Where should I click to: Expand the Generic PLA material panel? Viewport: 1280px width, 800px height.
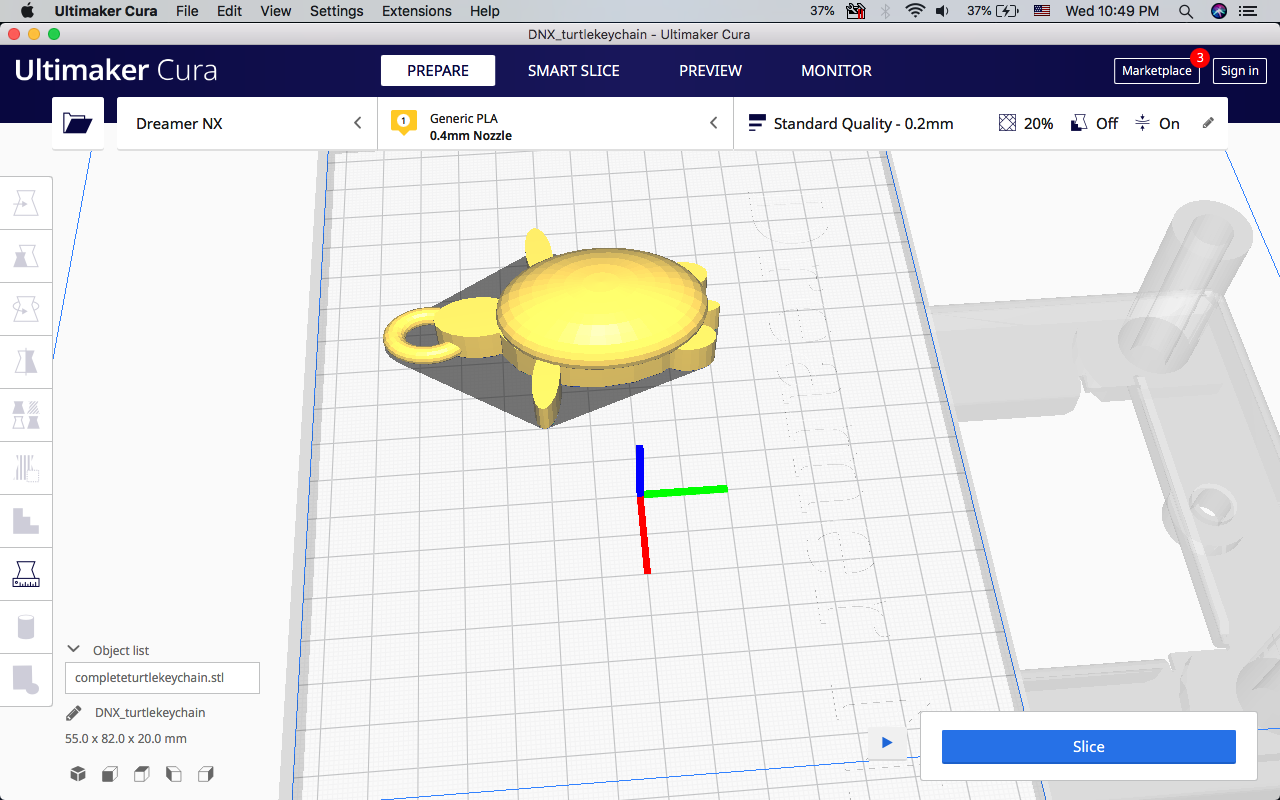tap(556, 123)
